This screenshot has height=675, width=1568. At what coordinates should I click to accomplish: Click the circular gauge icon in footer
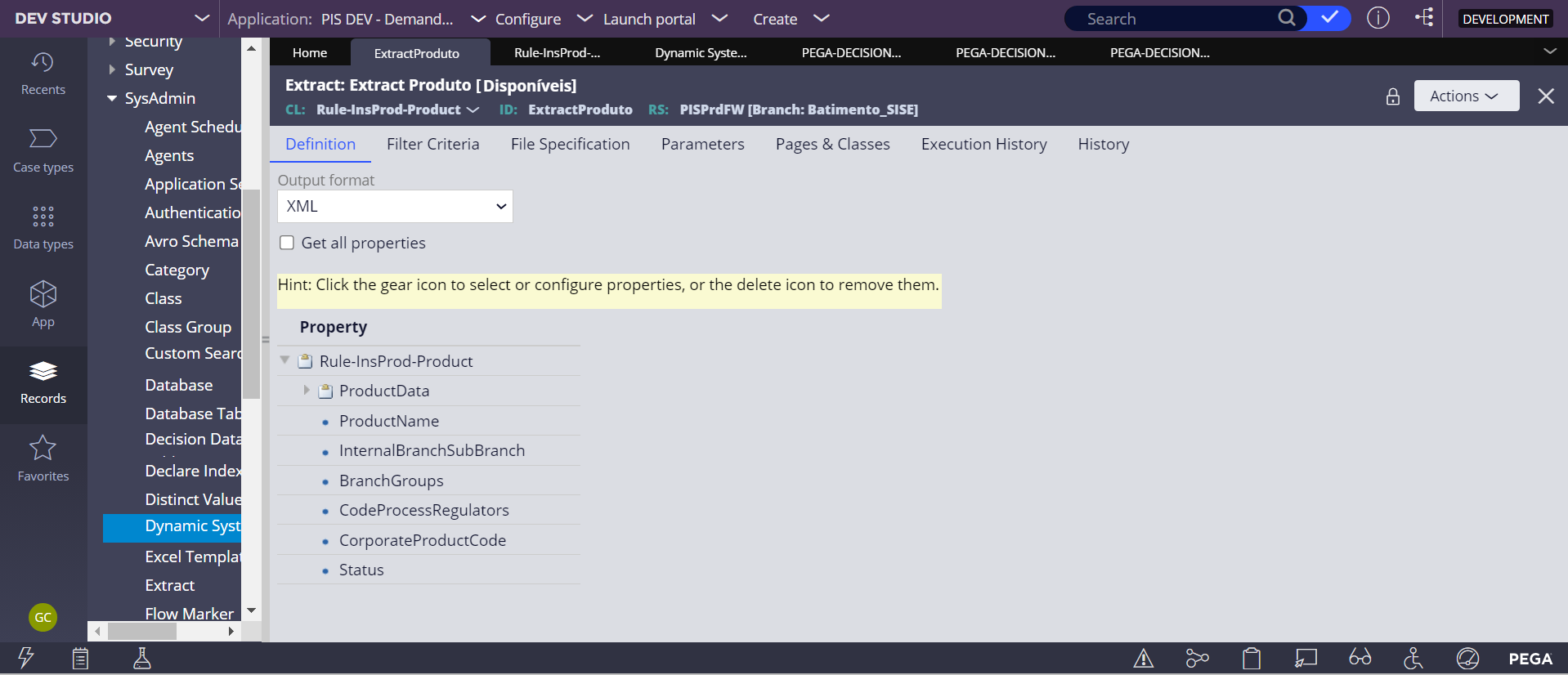[x=1467, y=658]
